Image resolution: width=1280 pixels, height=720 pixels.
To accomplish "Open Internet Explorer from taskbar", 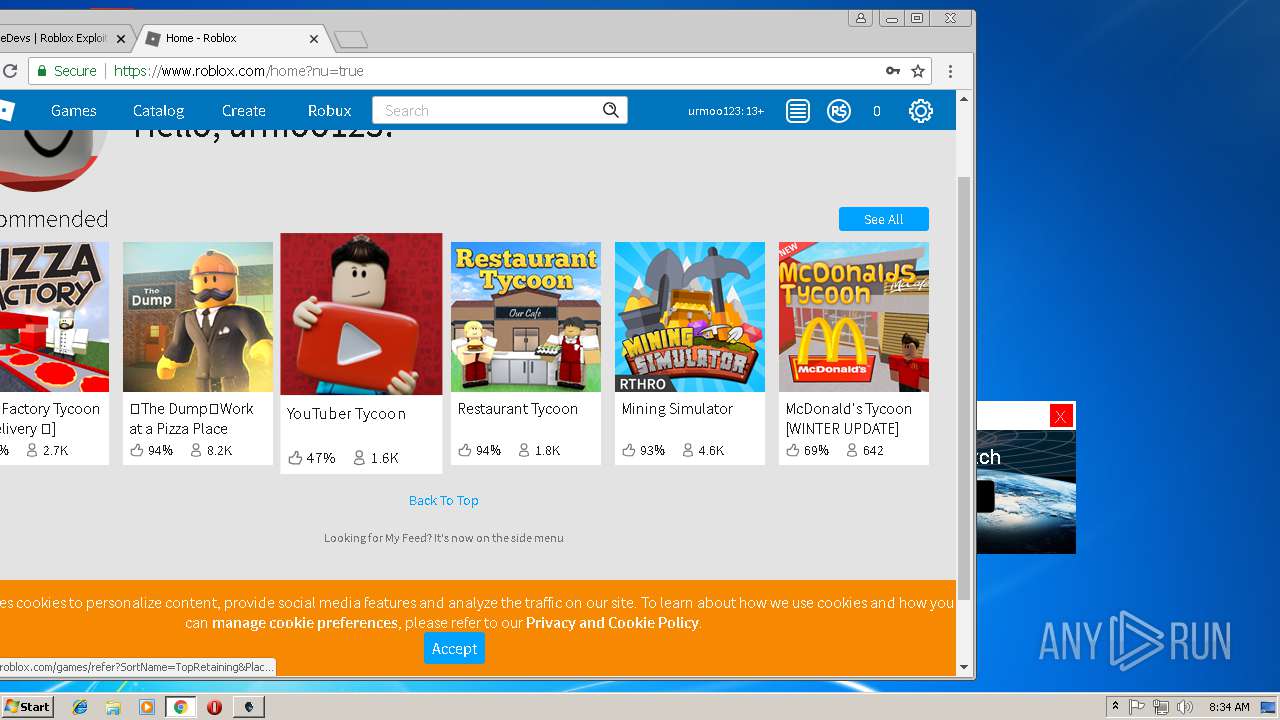I will coord(80,707).
